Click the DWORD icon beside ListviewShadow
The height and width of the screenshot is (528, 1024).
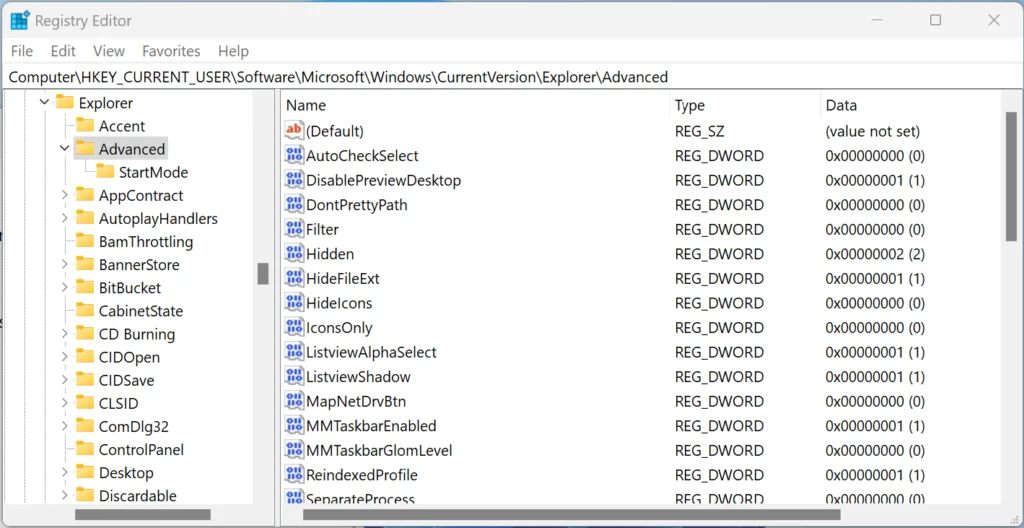tap(295, 376)
